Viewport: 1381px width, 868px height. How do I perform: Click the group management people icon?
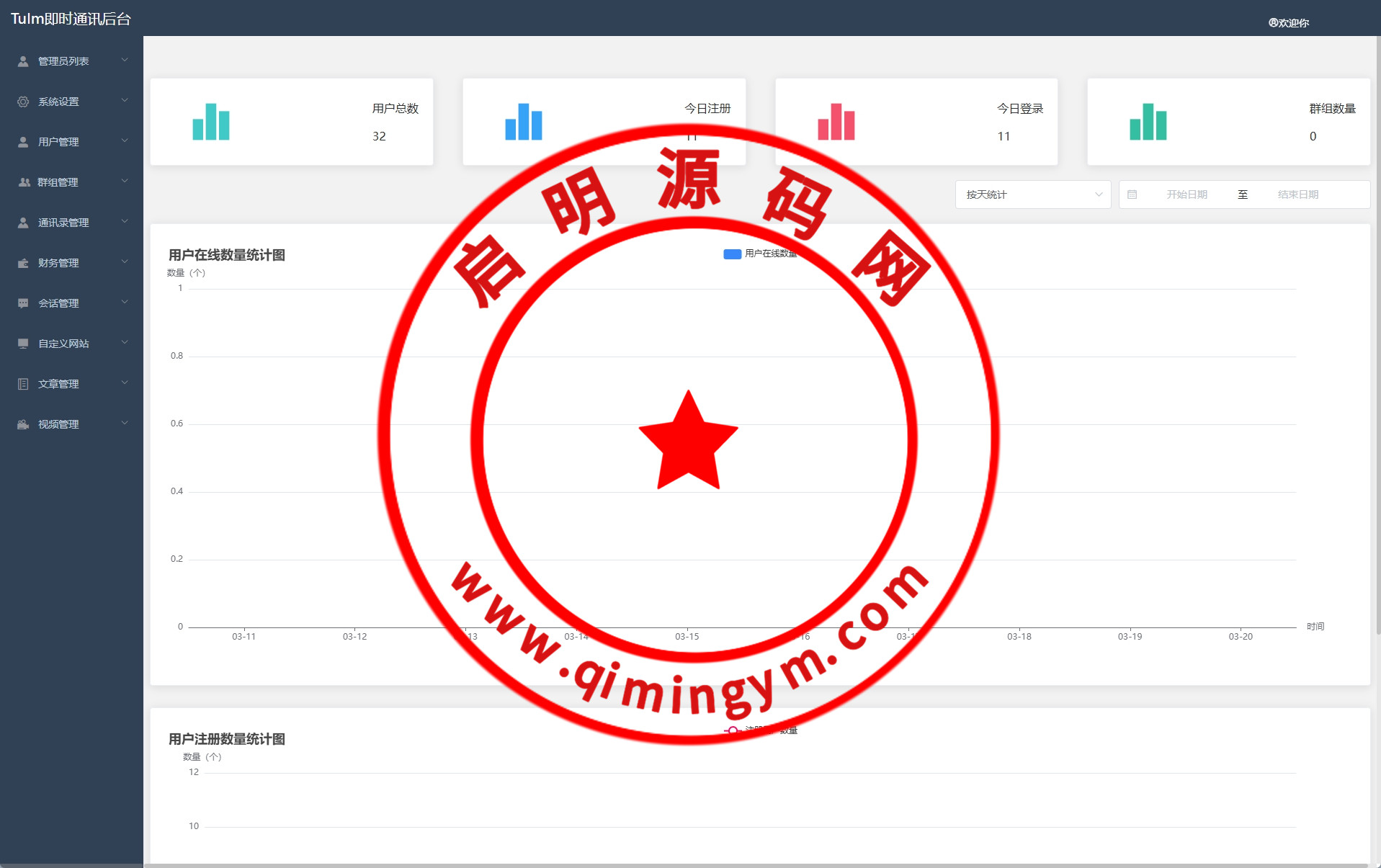click(x=24, y=182)
